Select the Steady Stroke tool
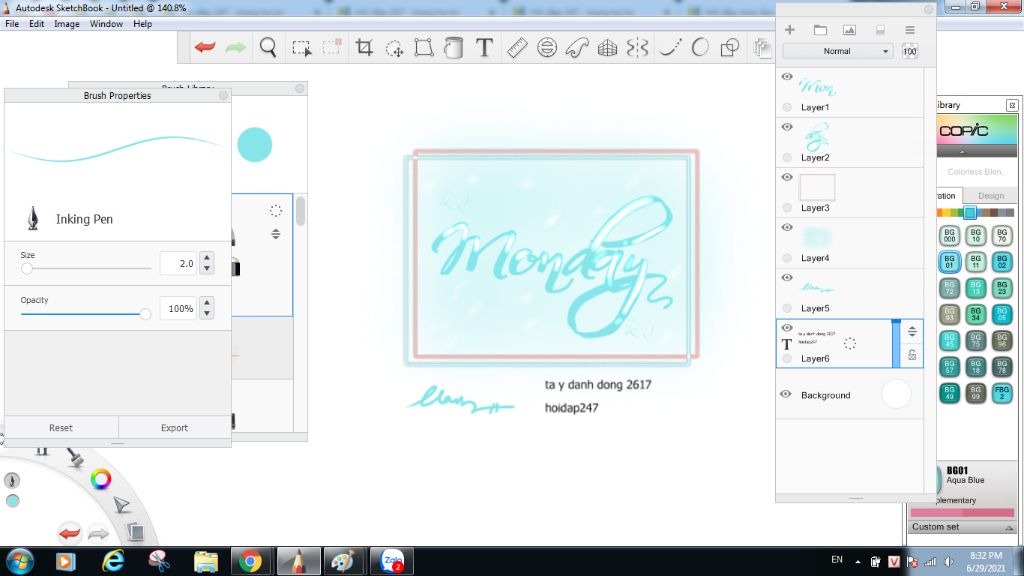The height and width of the screenshot is (576, 1024). point(669,47)
